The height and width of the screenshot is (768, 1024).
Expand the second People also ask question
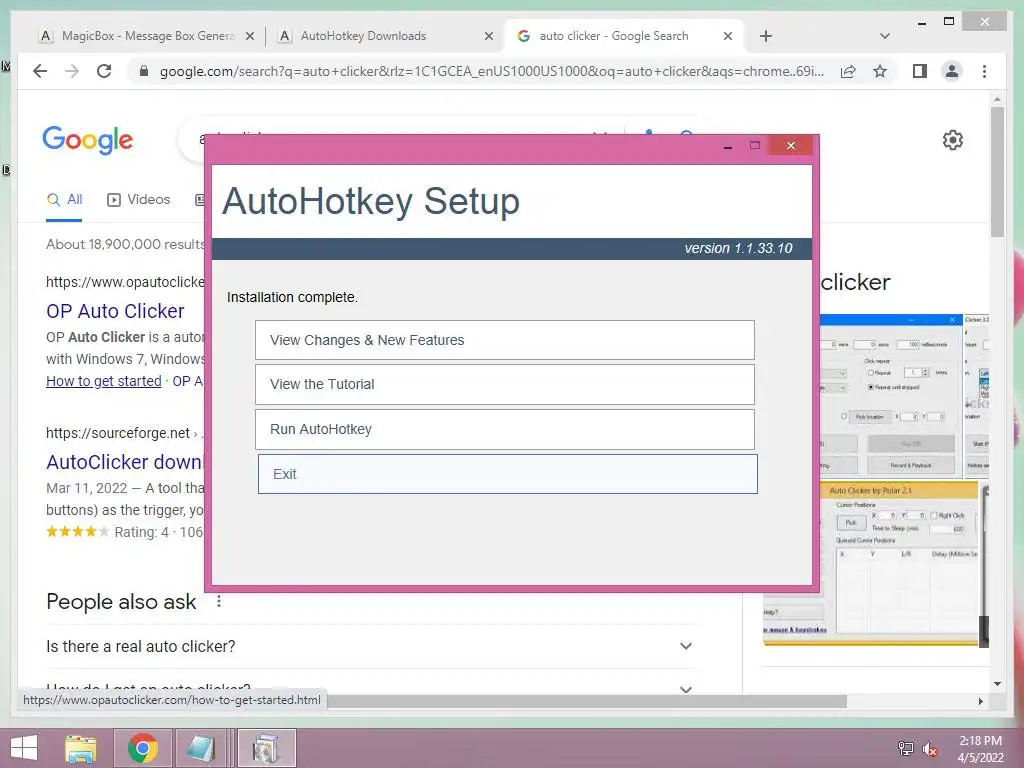tap(370, 689)
